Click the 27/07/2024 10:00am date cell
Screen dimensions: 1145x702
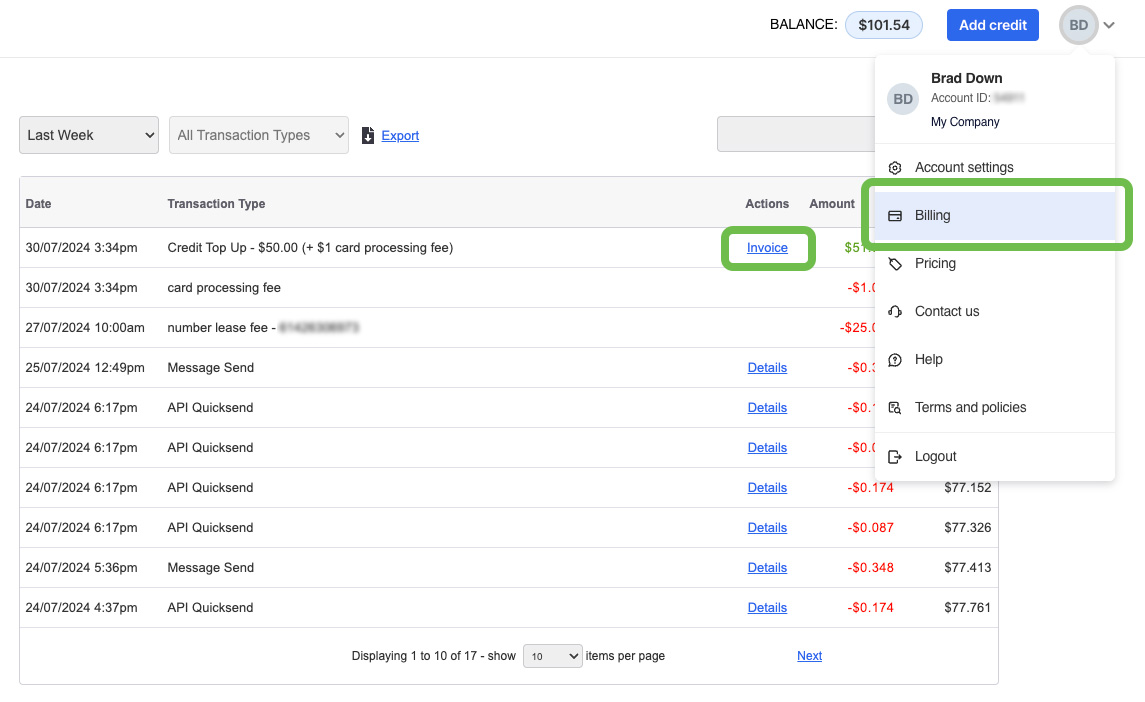coord(85,328)
